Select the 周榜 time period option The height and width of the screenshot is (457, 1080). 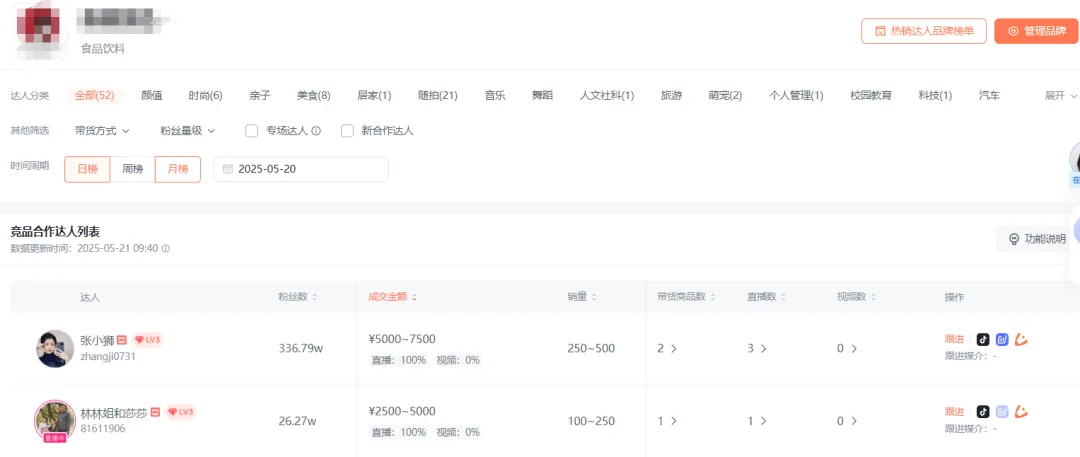(133, 169)
